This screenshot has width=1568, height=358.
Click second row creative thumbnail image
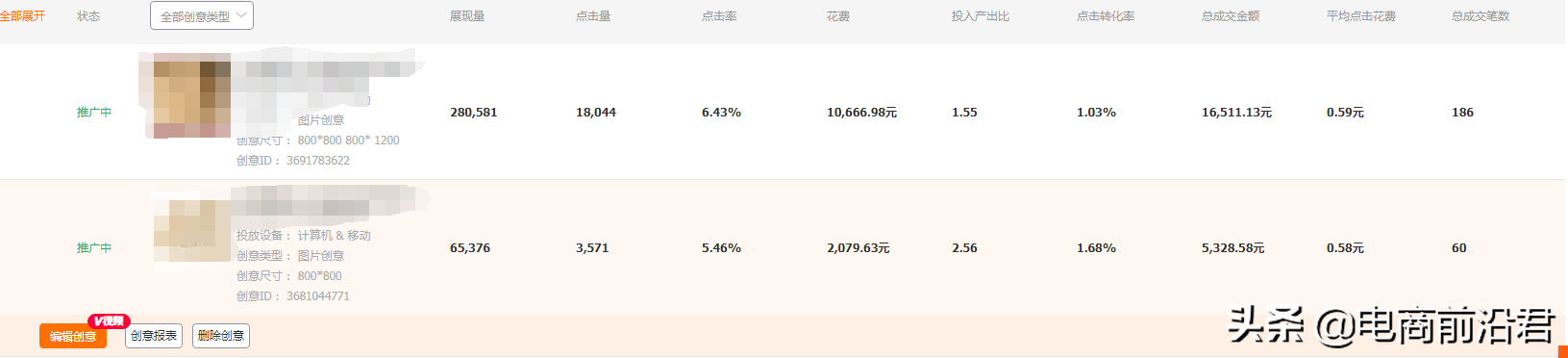pos(192,231)
